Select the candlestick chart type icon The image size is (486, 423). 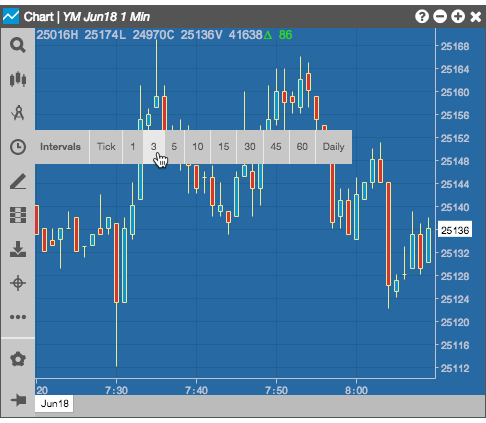click(18, 79)
